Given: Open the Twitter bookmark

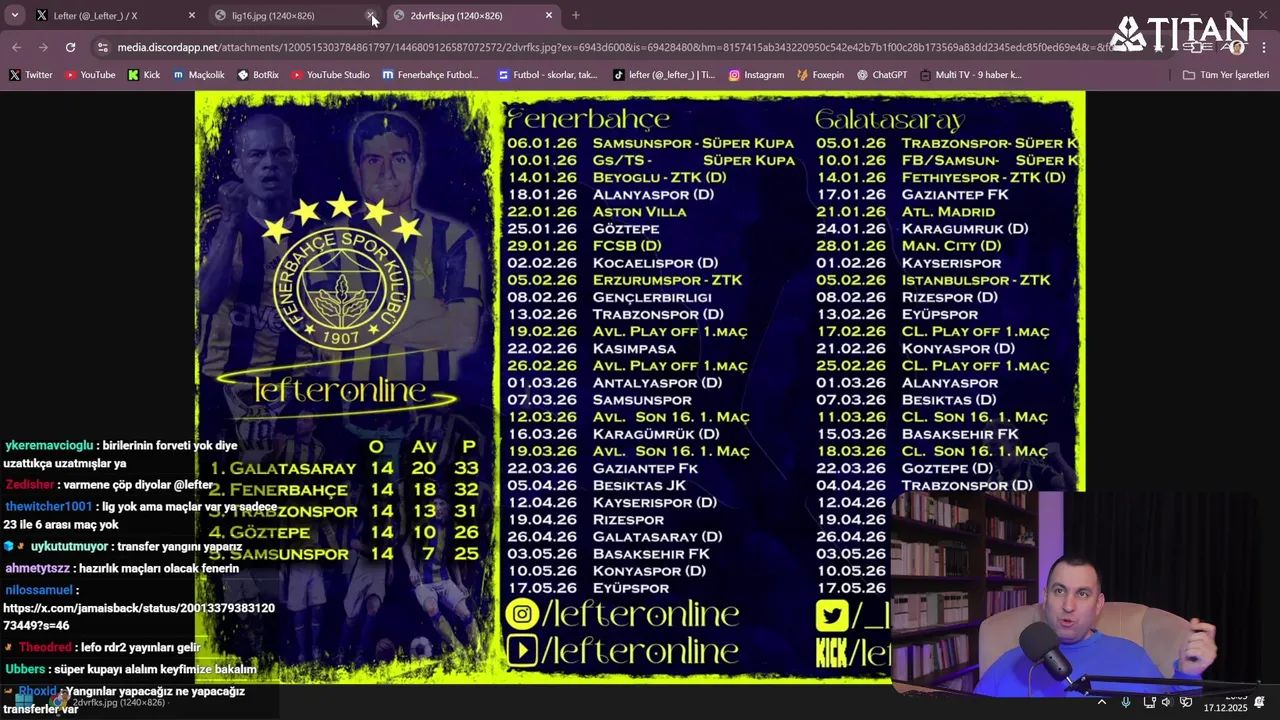Looking at the screenshot, I should pyautogui.click(x=30, y=75).
